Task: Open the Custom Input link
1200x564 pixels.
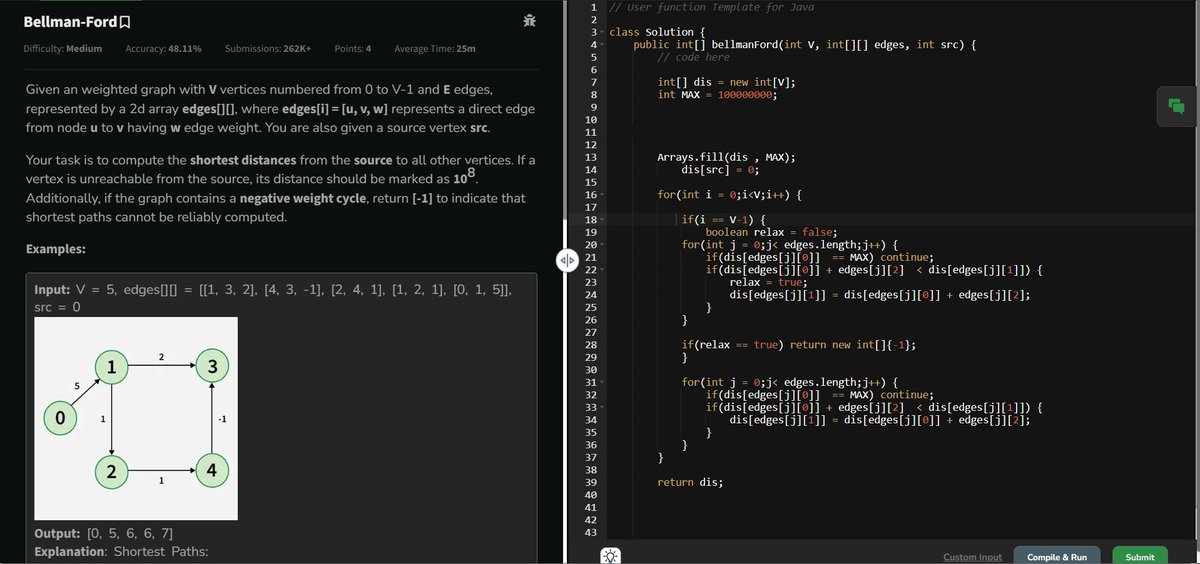Action: 972,557
